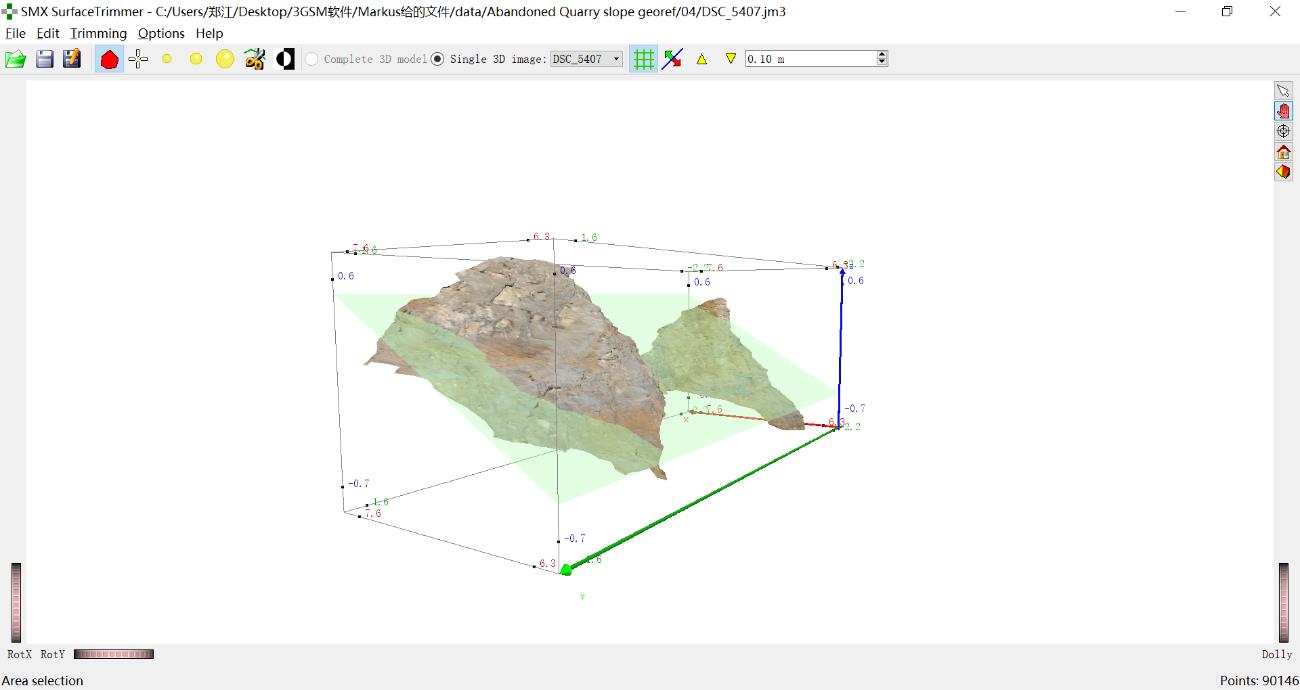Activate the red hand pan tool
The image size is (1300, 690).
[x=1283, y=111]
